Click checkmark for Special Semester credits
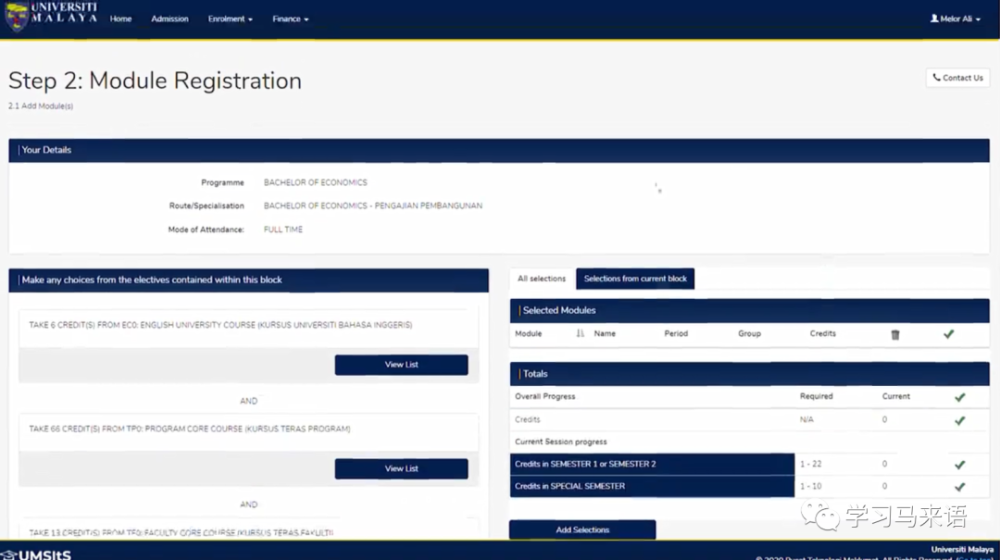The image size is (1000, 560). click(x=959, y=487)
